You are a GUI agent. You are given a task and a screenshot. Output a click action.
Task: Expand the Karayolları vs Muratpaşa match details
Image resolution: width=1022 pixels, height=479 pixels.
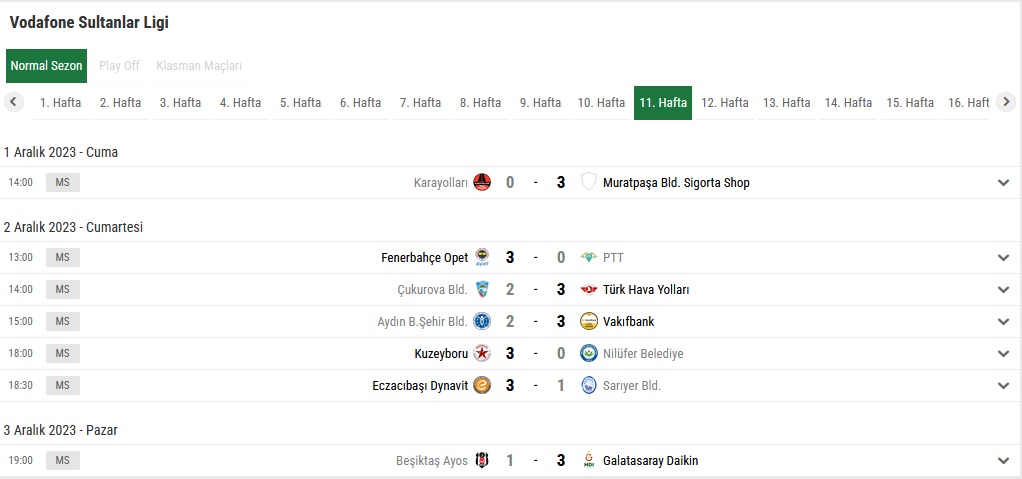[x=1003, y=182]
